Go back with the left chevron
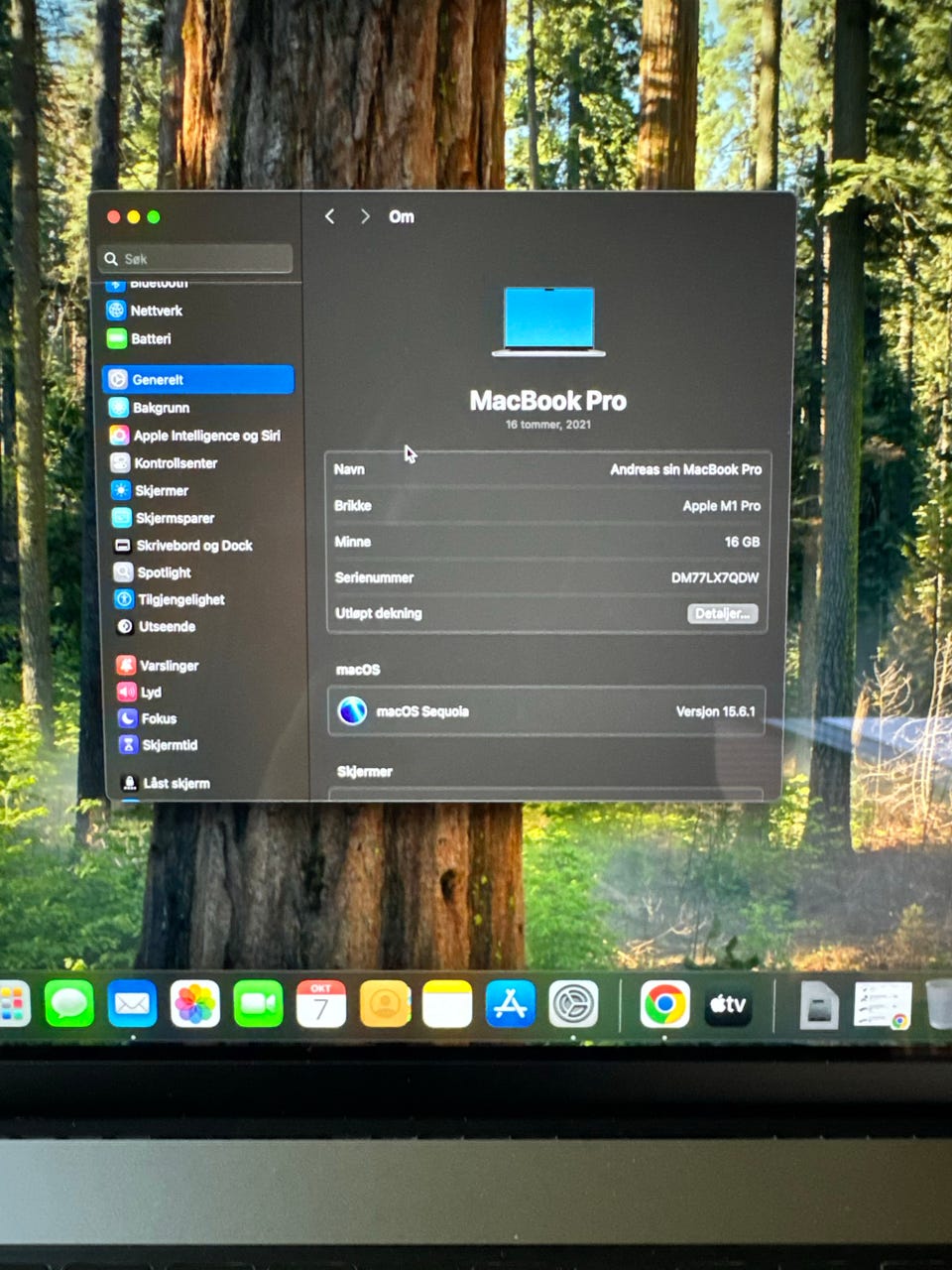The height and width of the screenshot is (1270, 952). click(330, 216)
